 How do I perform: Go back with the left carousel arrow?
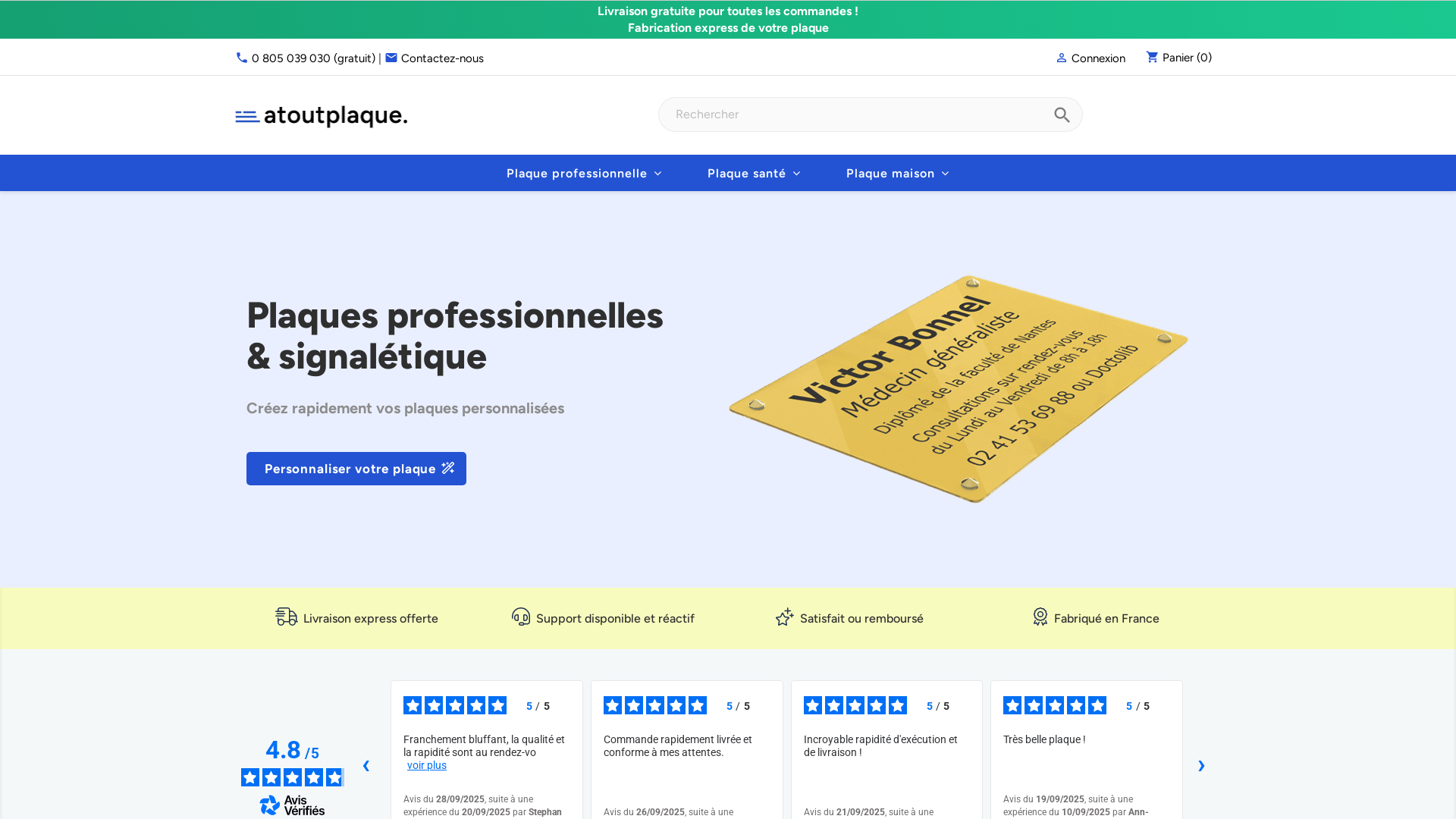(366, 766)
